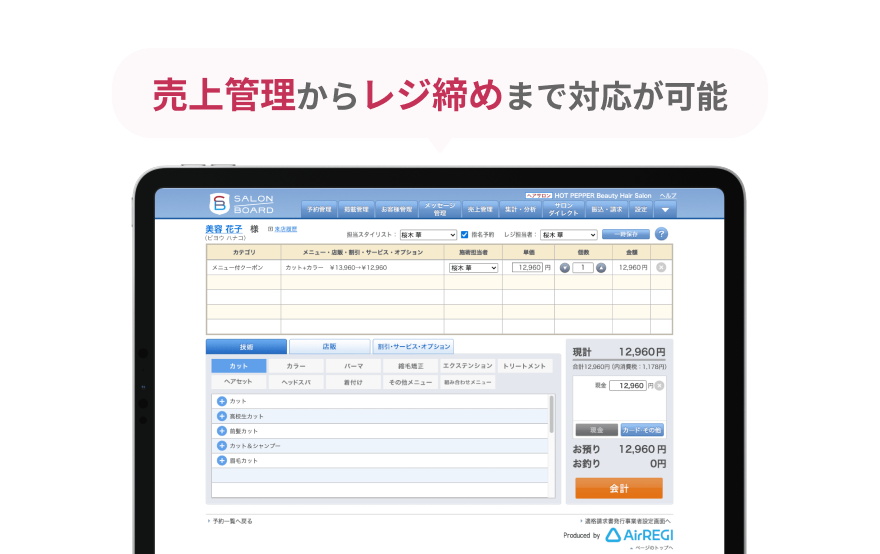The width and height of the screenshot is (880, 554).
Task: Click the orange 会計 checkout button
Action: pos(619,488)
